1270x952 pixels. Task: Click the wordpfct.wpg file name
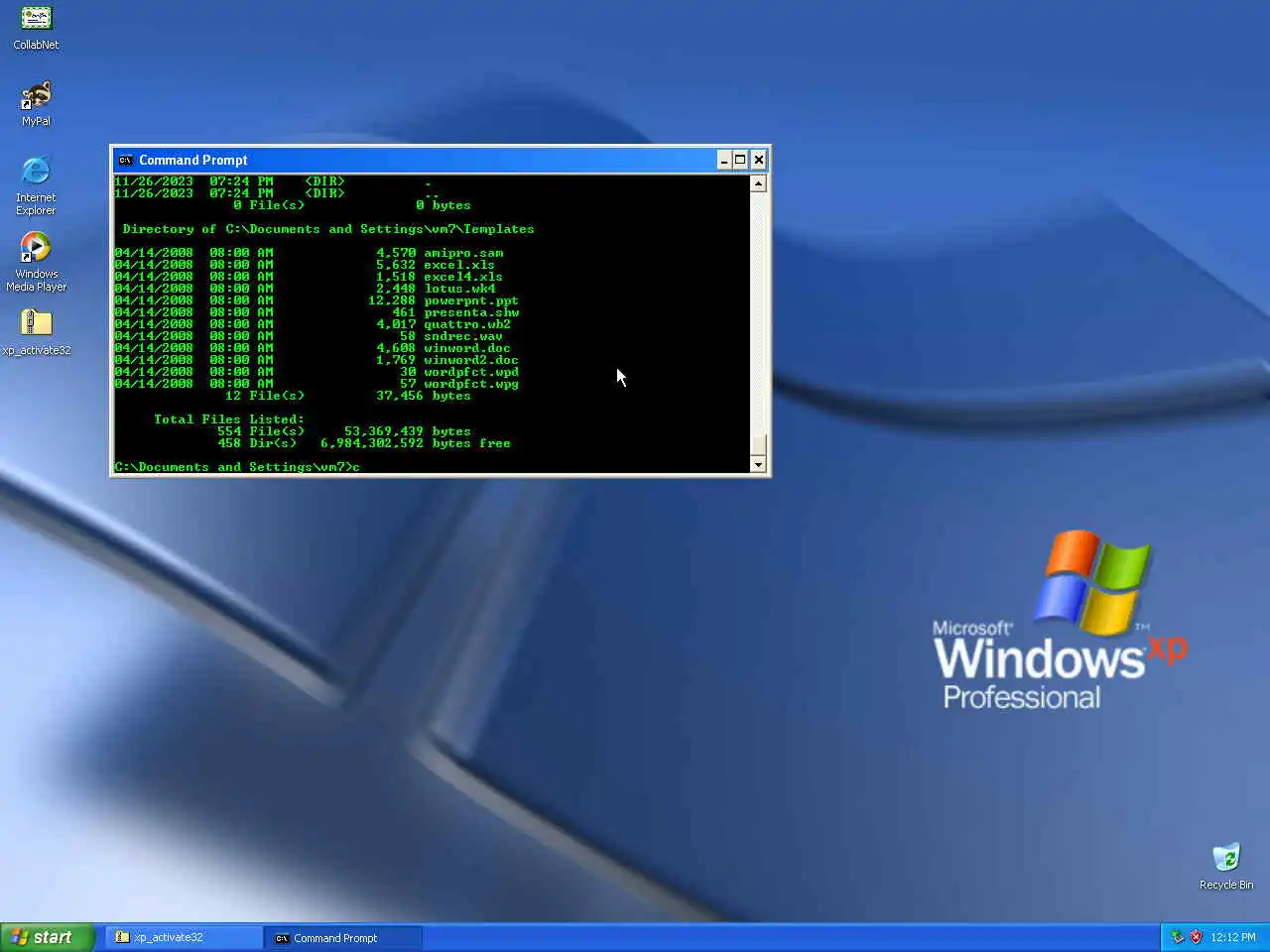tap(471, 384)
